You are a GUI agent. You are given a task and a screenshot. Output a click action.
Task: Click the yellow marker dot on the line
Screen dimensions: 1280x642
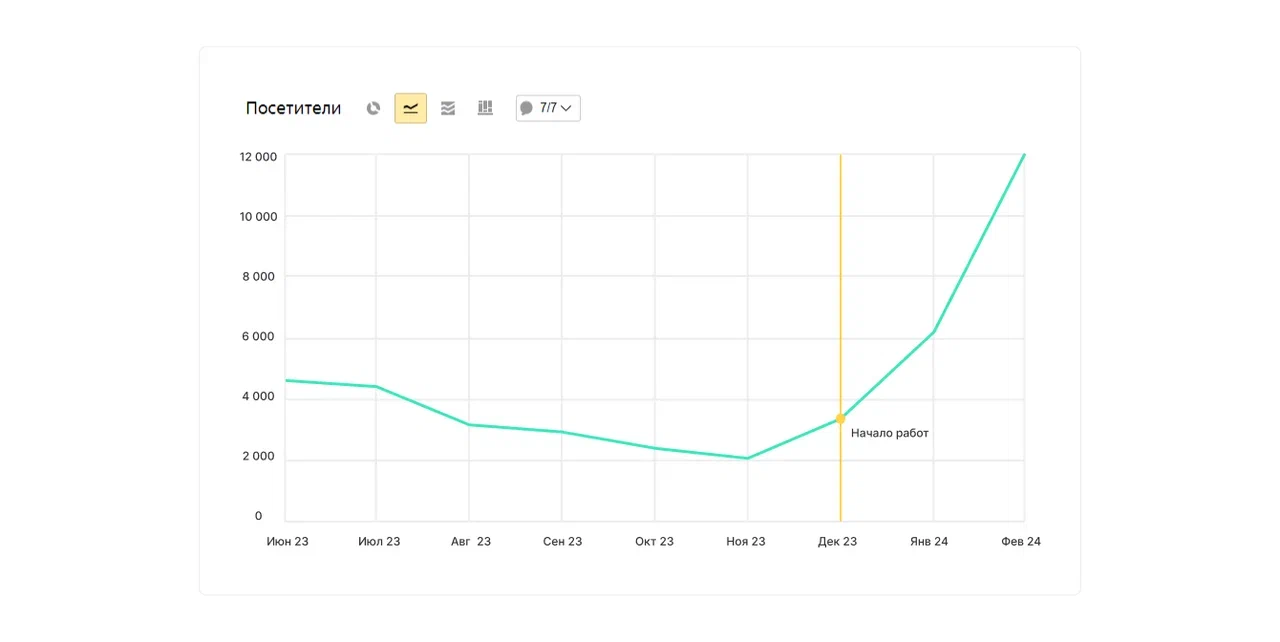click(840, 419)
